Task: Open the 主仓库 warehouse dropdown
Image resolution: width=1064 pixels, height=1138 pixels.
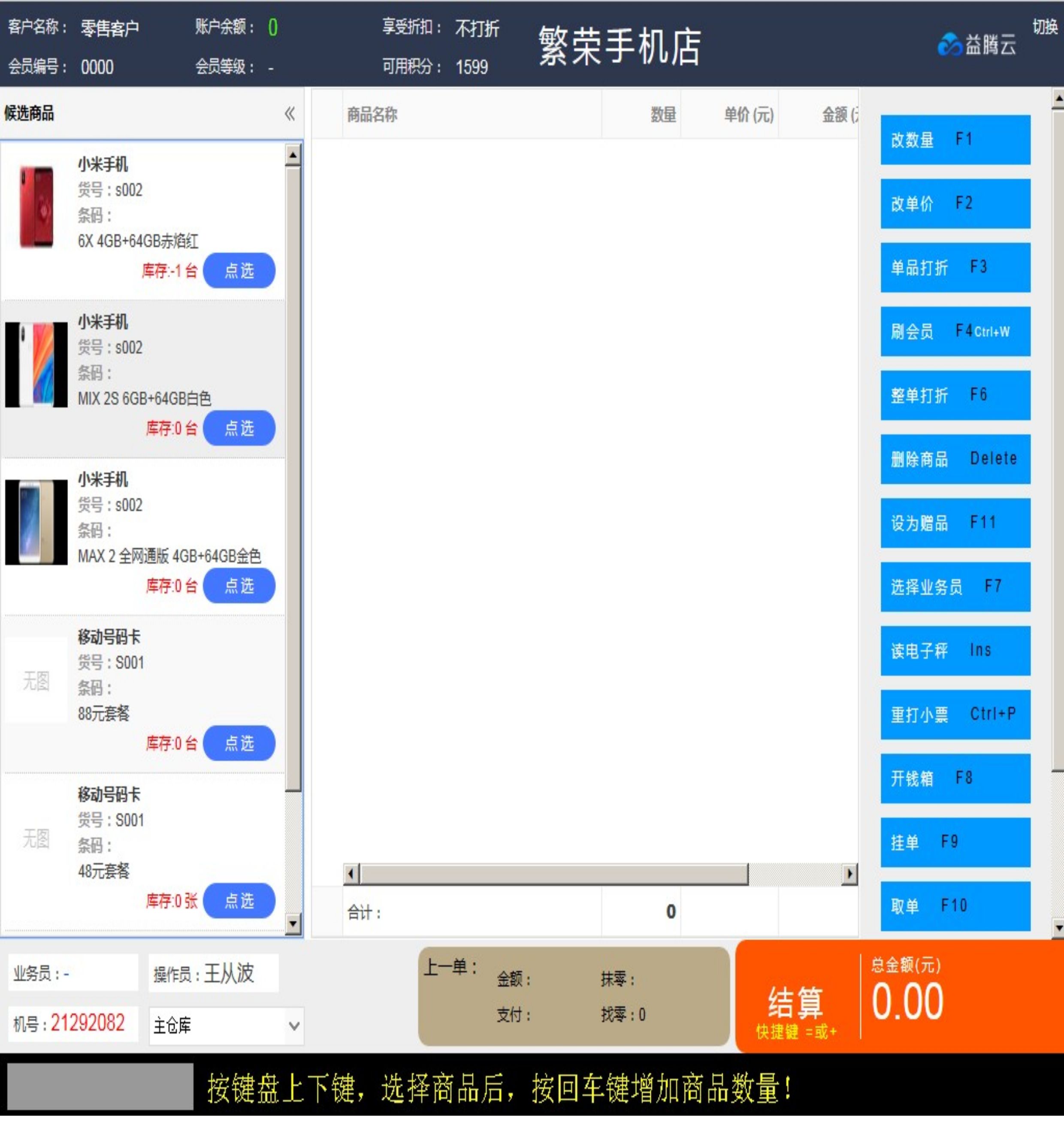Action: coord(226,1026)
